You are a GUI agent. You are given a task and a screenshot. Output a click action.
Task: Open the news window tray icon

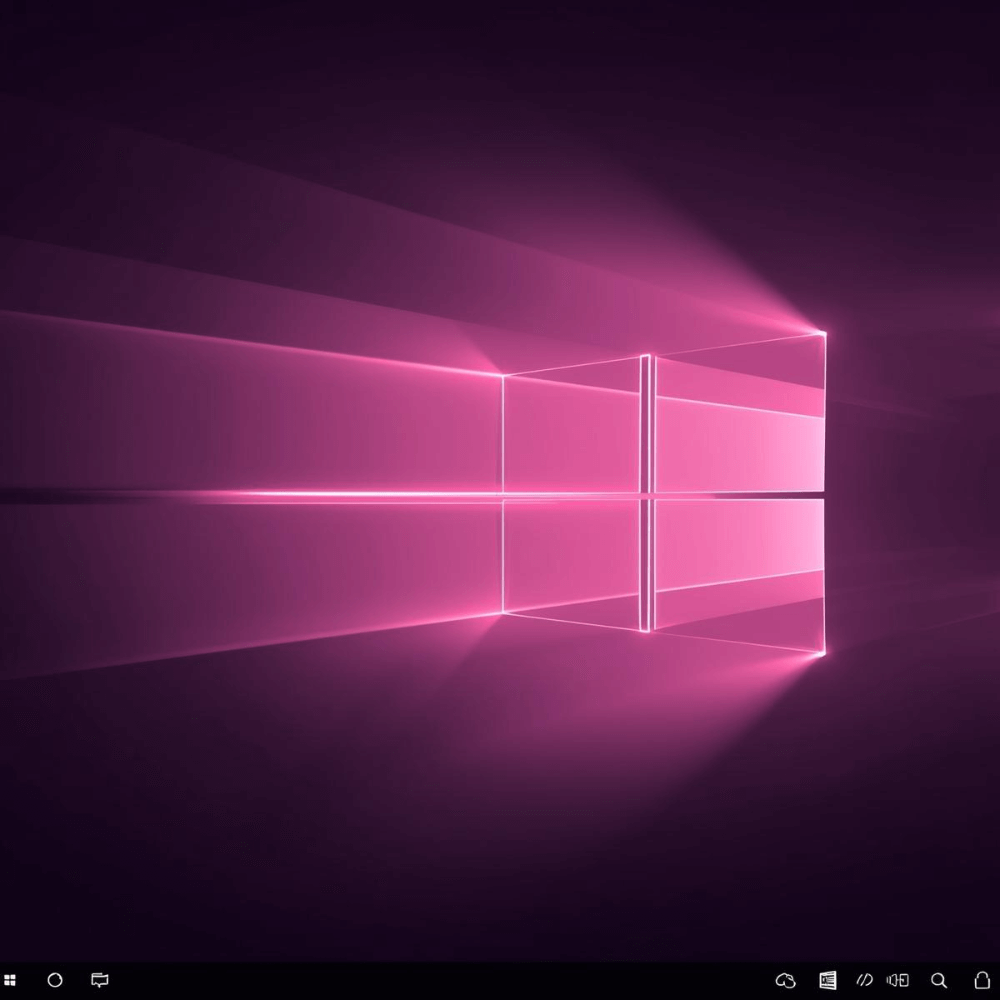click(828, 980)
